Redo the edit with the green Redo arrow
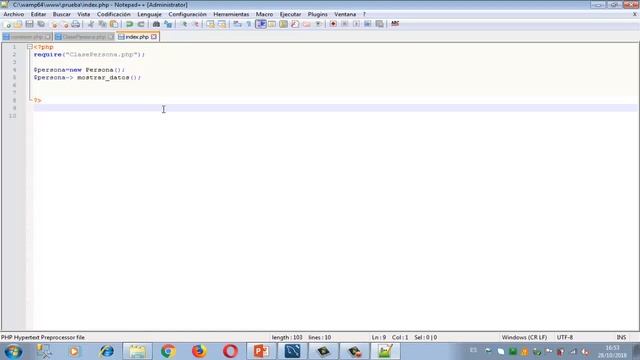The width and height of the screenshot is (640, 360). tap(141, 24)
